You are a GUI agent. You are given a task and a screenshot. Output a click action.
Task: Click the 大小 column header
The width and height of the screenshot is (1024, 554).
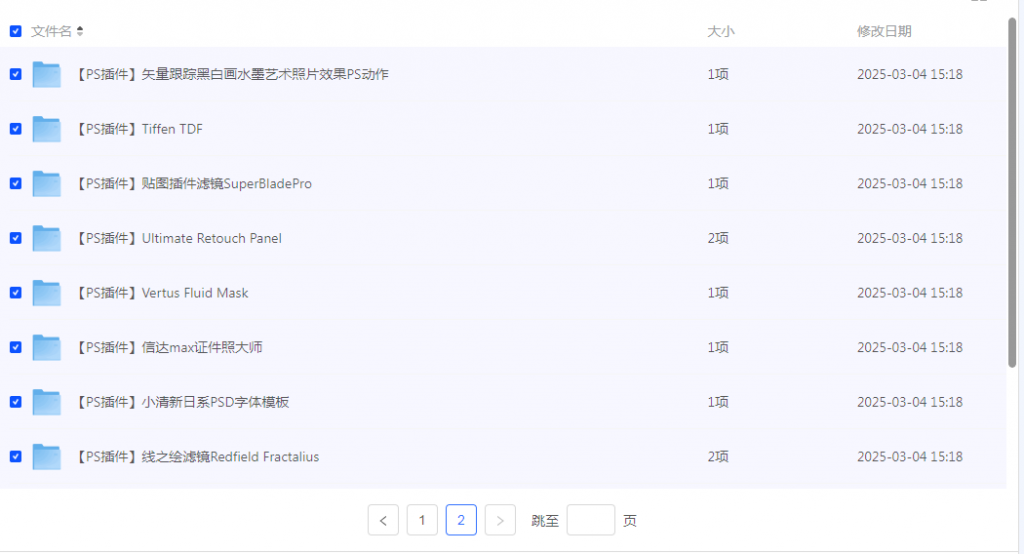pos(721,31)
